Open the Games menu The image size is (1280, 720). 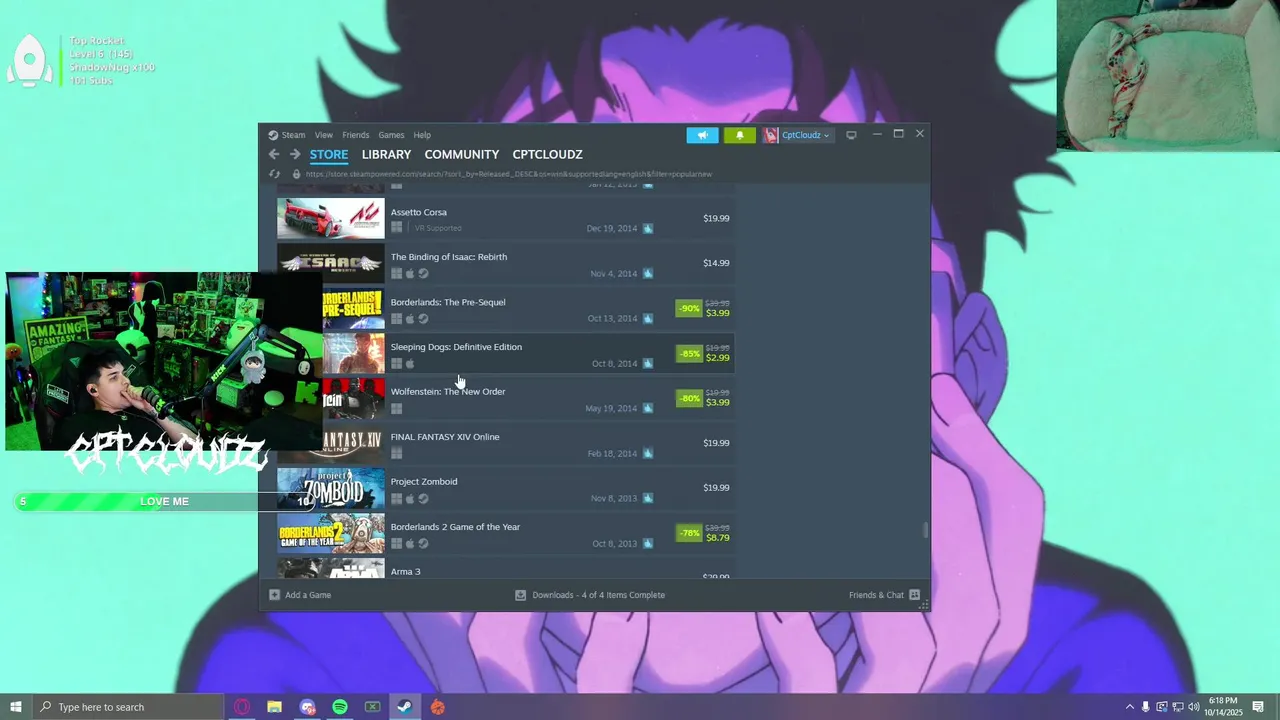391,135
